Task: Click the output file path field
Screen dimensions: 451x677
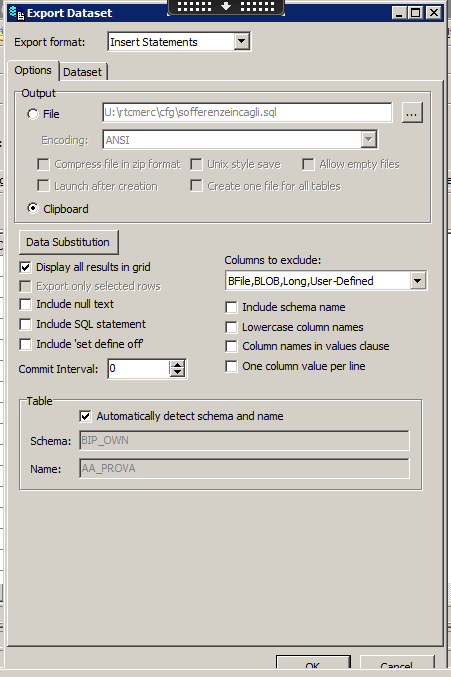Action: click(247, 113)
